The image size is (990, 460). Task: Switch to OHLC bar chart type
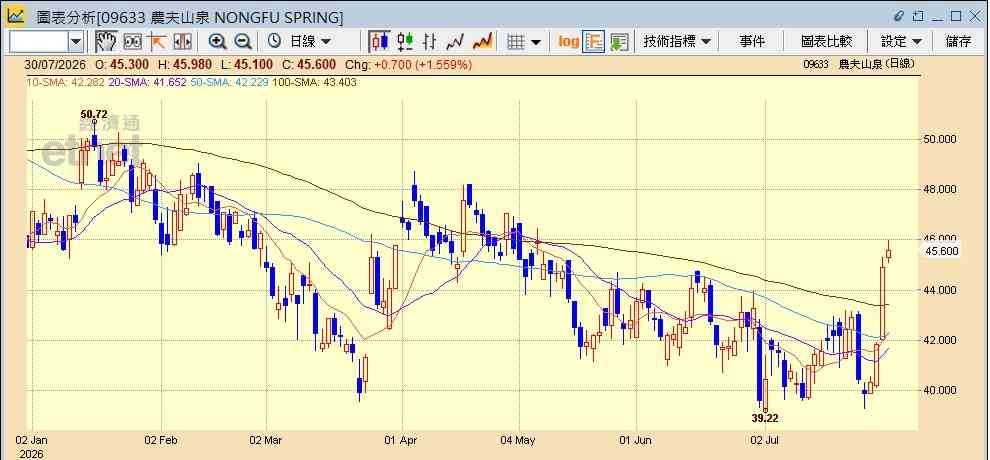[430, 42]
